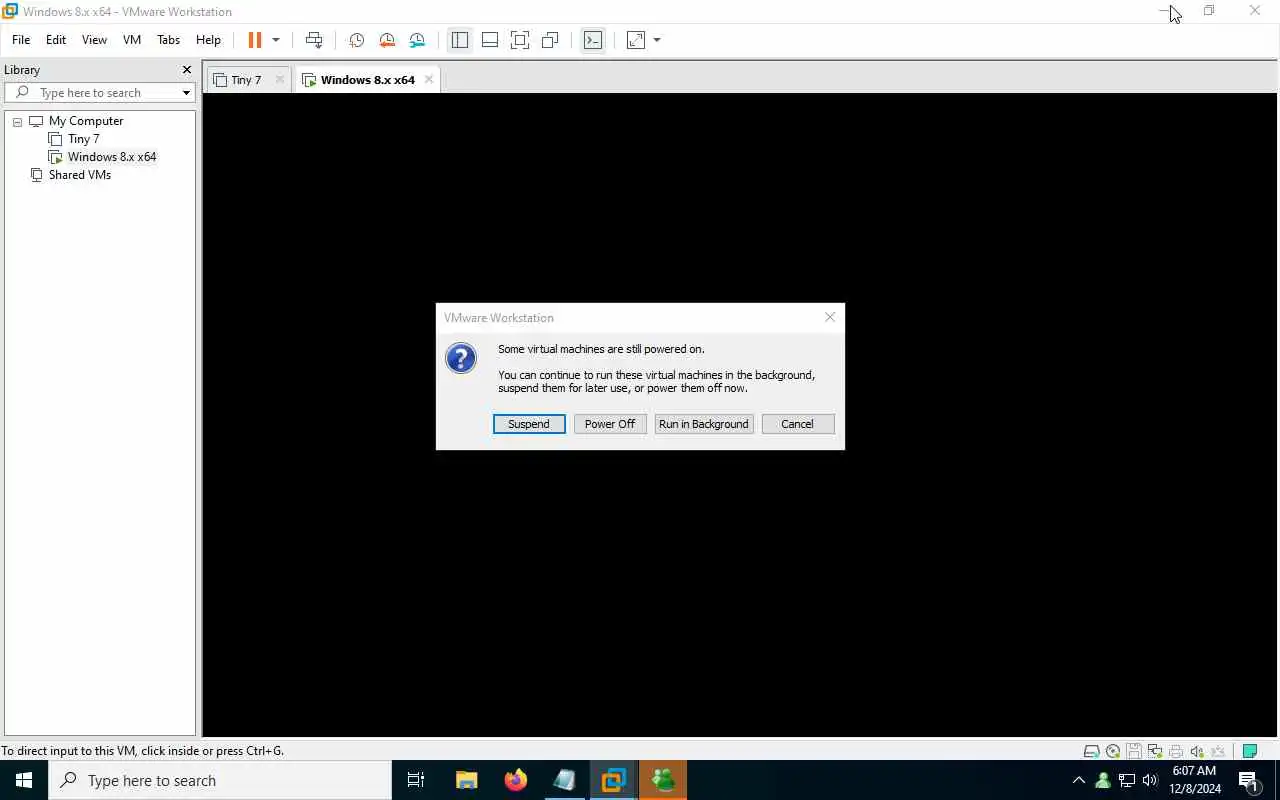Open the VM menu
The width and height of the screenshot is (1280, 800).
coord(132,40)
